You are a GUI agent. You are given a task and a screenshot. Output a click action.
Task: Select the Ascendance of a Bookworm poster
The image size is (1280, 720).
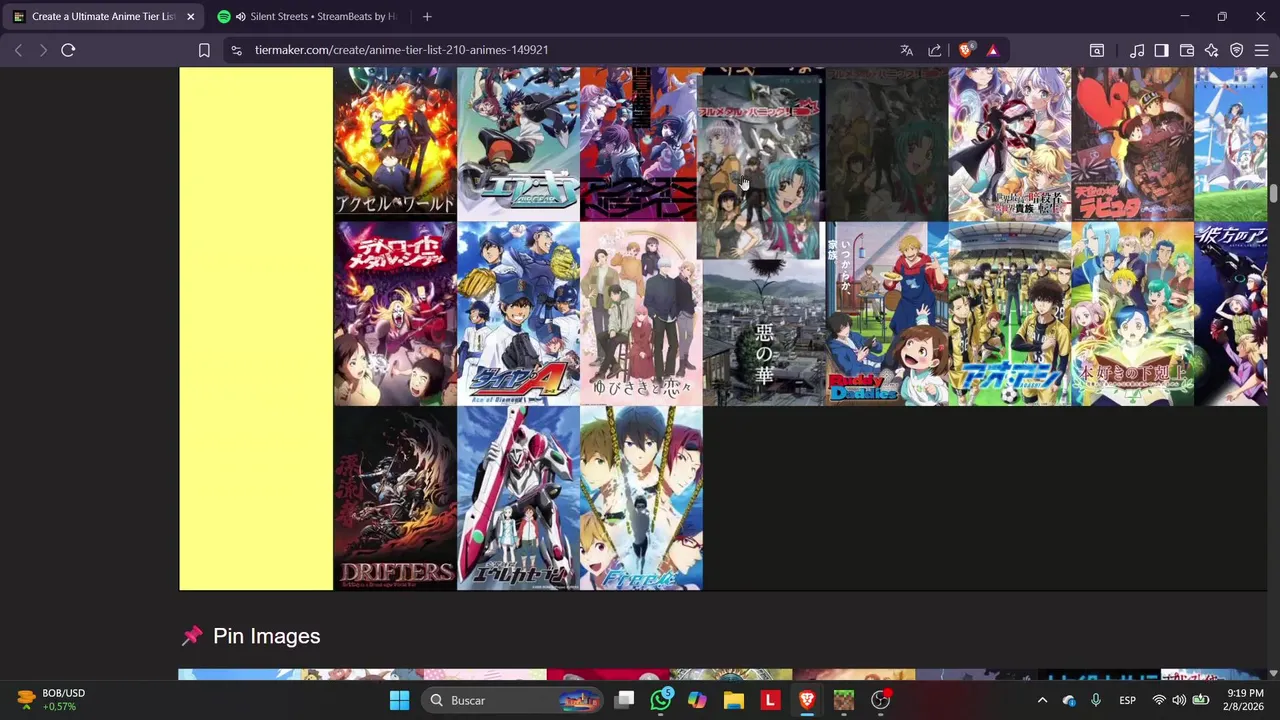(x=1132, y=314)
